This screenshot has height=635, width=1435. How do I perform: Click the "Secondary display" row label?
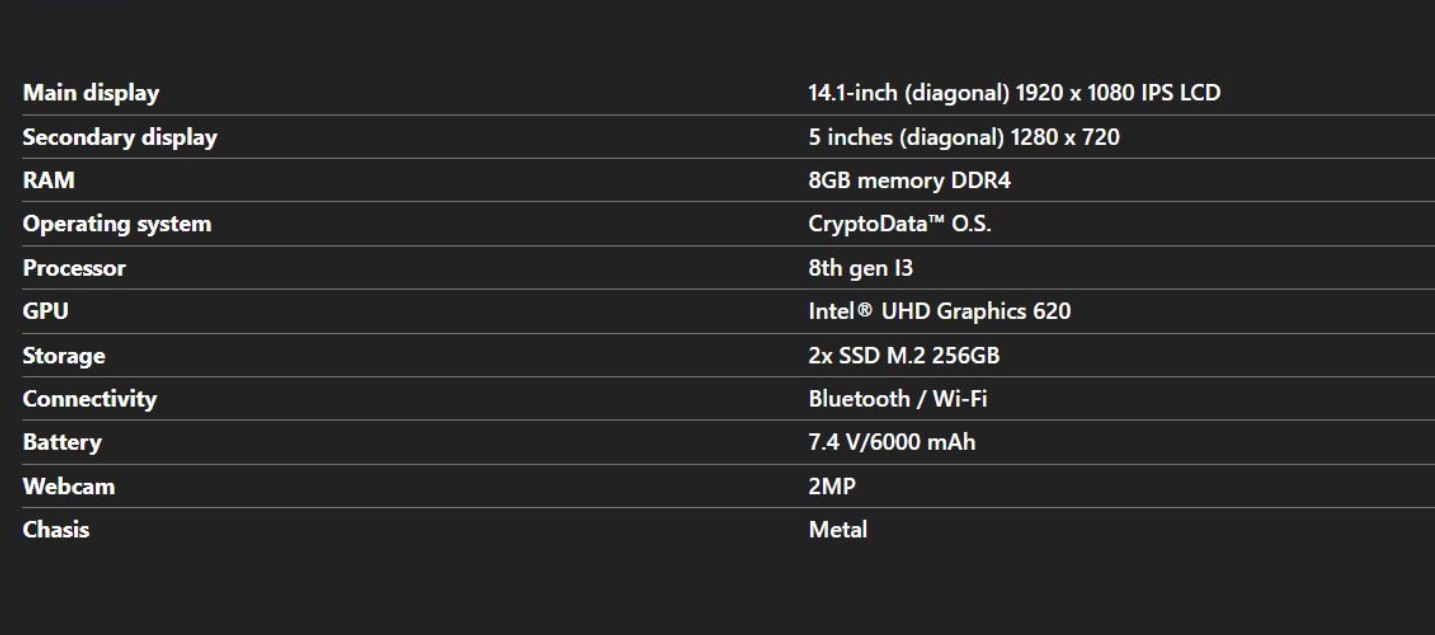[x=120, y=137]
